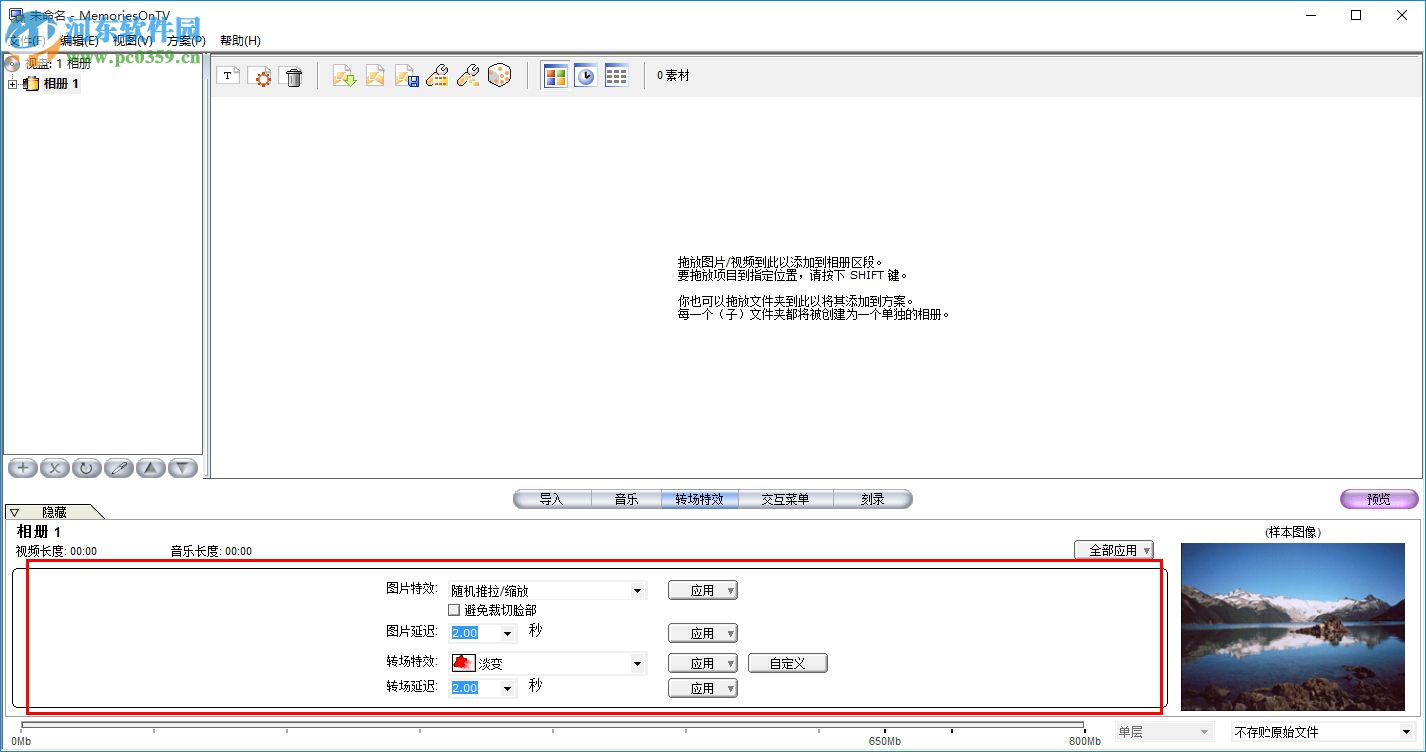Viewport: 1426px width, 752px height.
Task: Click the first wrench tool icon
Action: coord(437,76)
